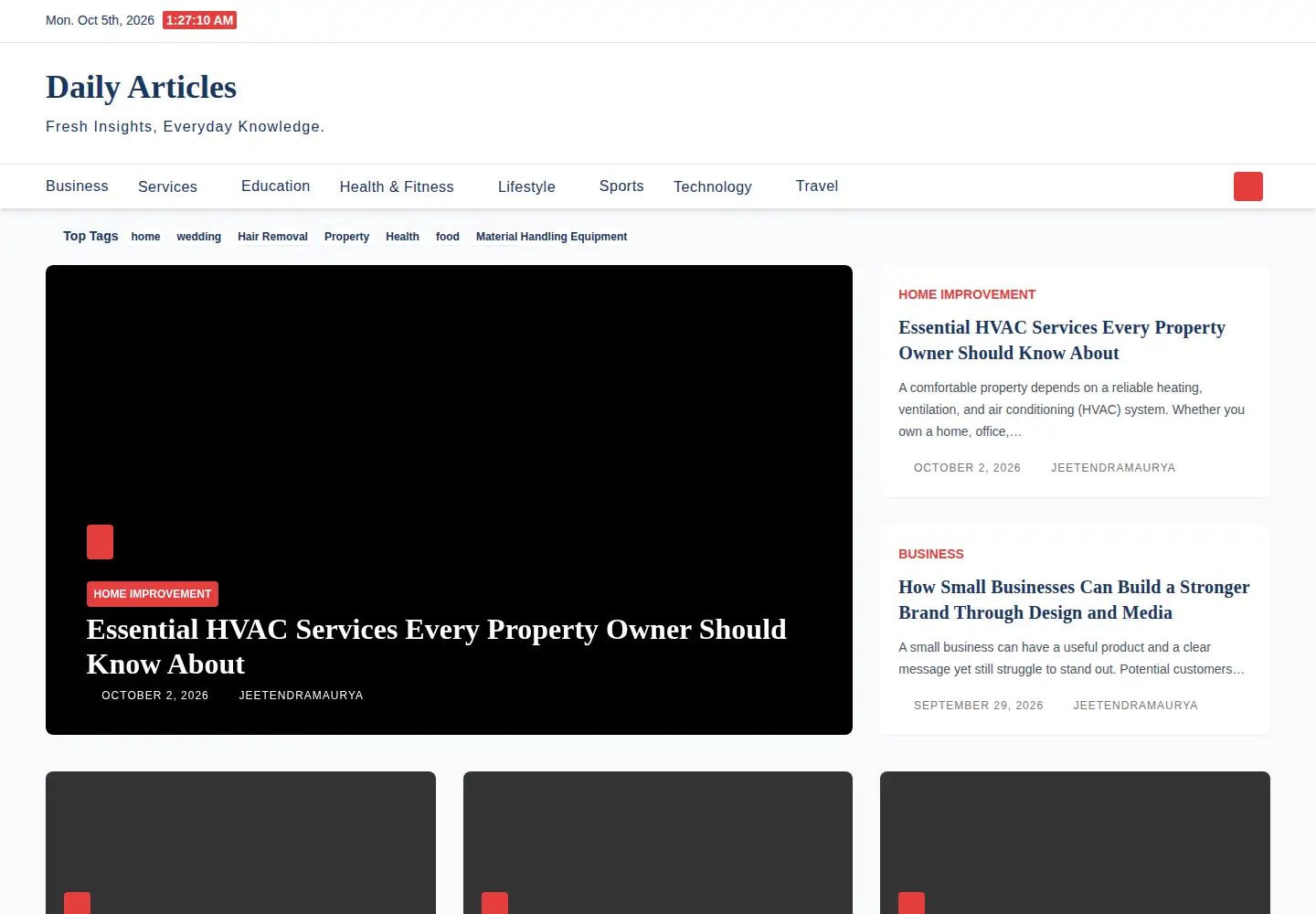1316x914 pixels.
Task: Select the 'Hair Removal' tag
Action: (272, 237)
